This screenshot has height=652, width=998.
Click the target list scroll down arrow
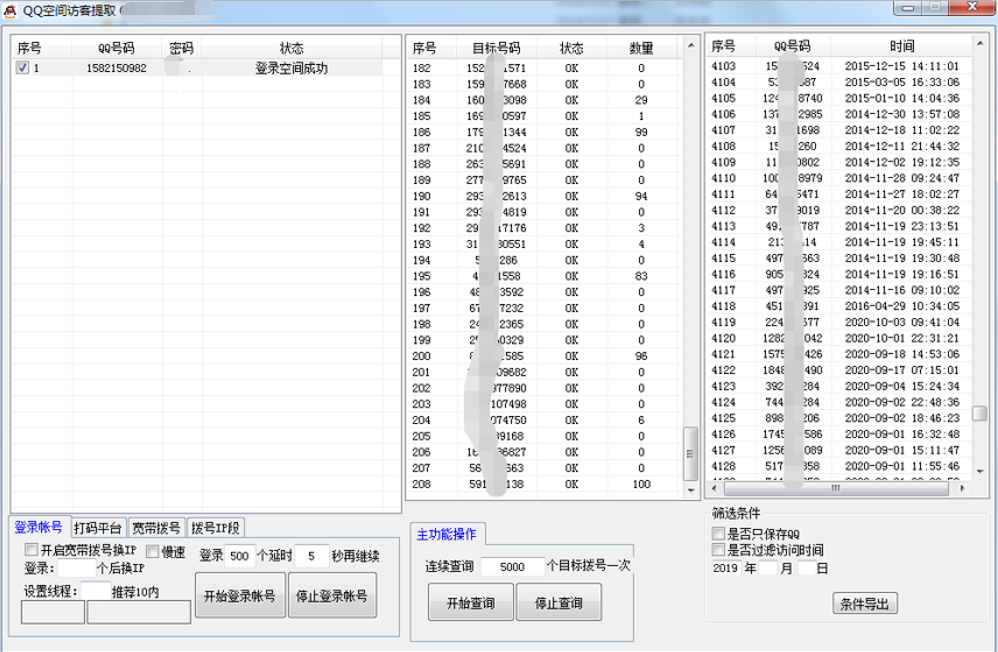[691, 490]
